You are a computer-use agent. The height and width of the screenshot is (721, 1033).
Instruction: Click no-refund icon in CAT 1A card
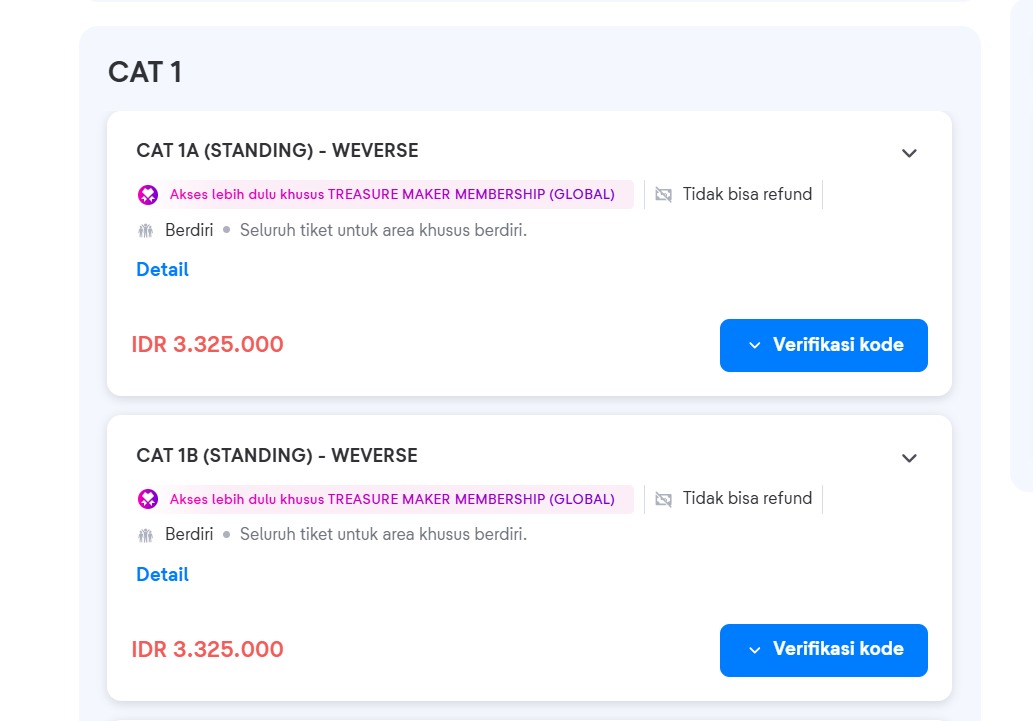pos(663,194)
